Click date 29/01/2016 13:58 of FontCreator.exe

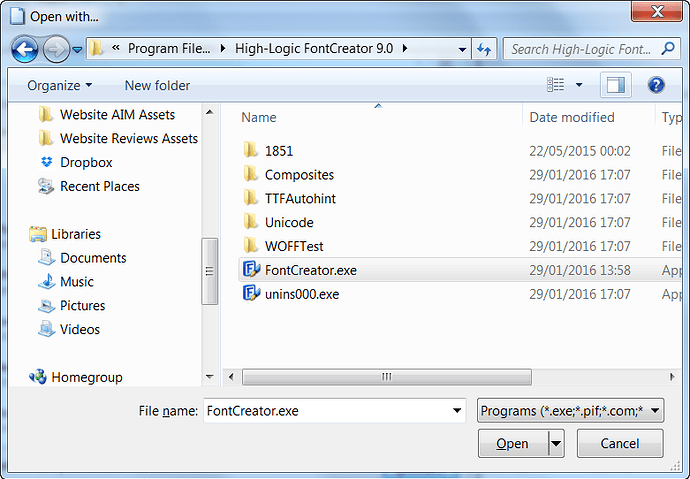click(580, 270)
